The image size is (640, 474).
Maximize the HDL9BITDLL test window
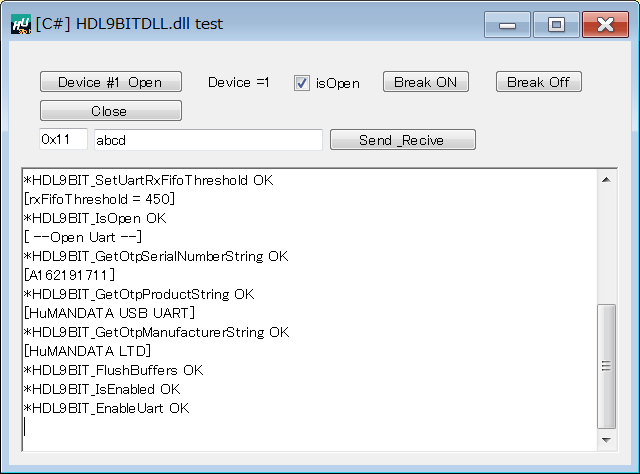coord(556,25)
